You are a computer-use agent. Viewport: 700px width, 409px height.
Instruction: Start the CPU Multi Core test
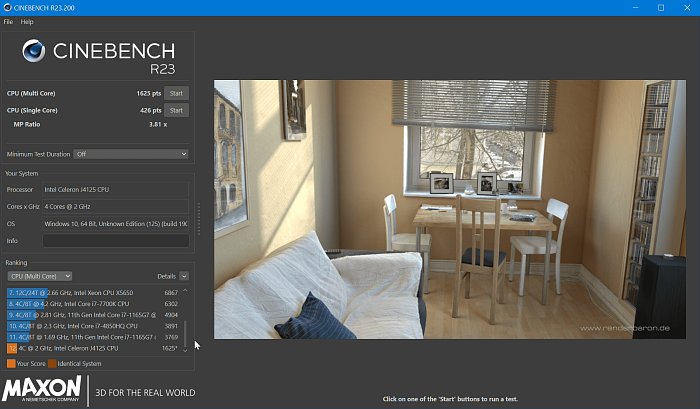(176, 93)
